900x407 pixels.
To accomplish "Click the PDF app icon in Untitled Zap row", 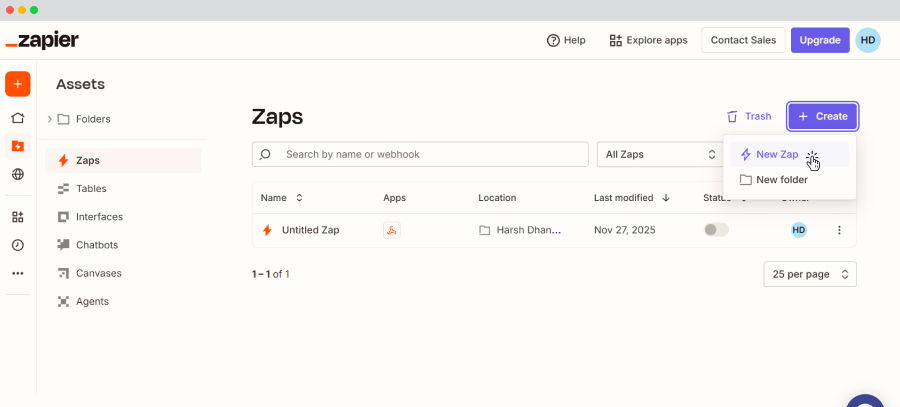I will (392, 230).
